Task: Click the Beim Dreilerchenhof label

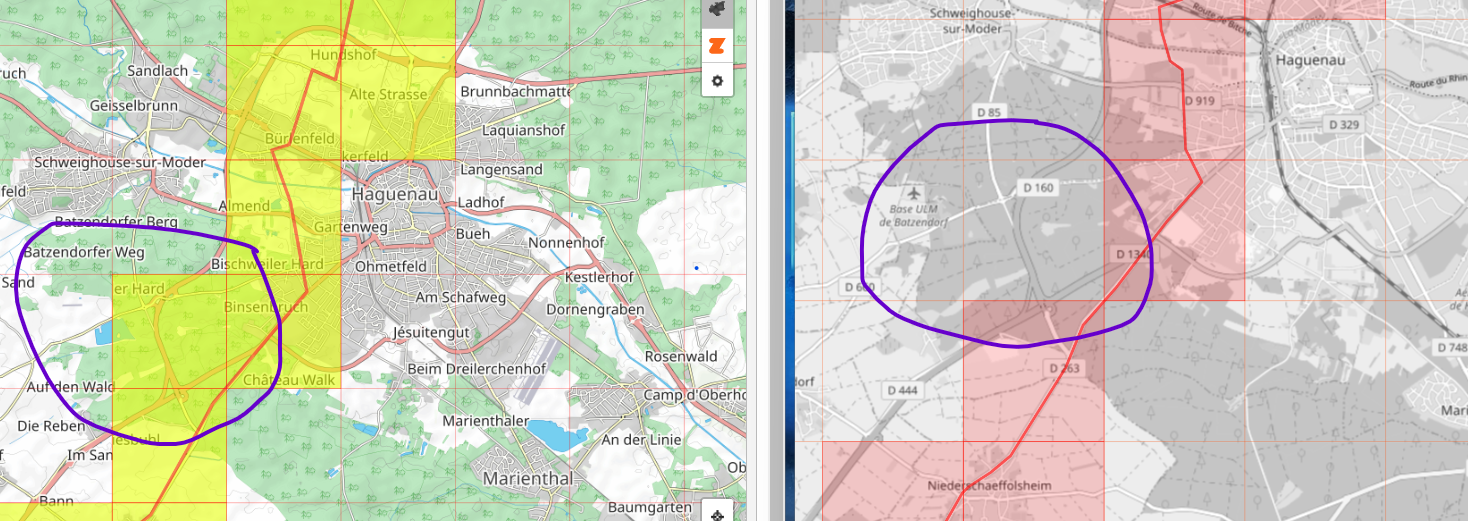Action: coord(477,369)
